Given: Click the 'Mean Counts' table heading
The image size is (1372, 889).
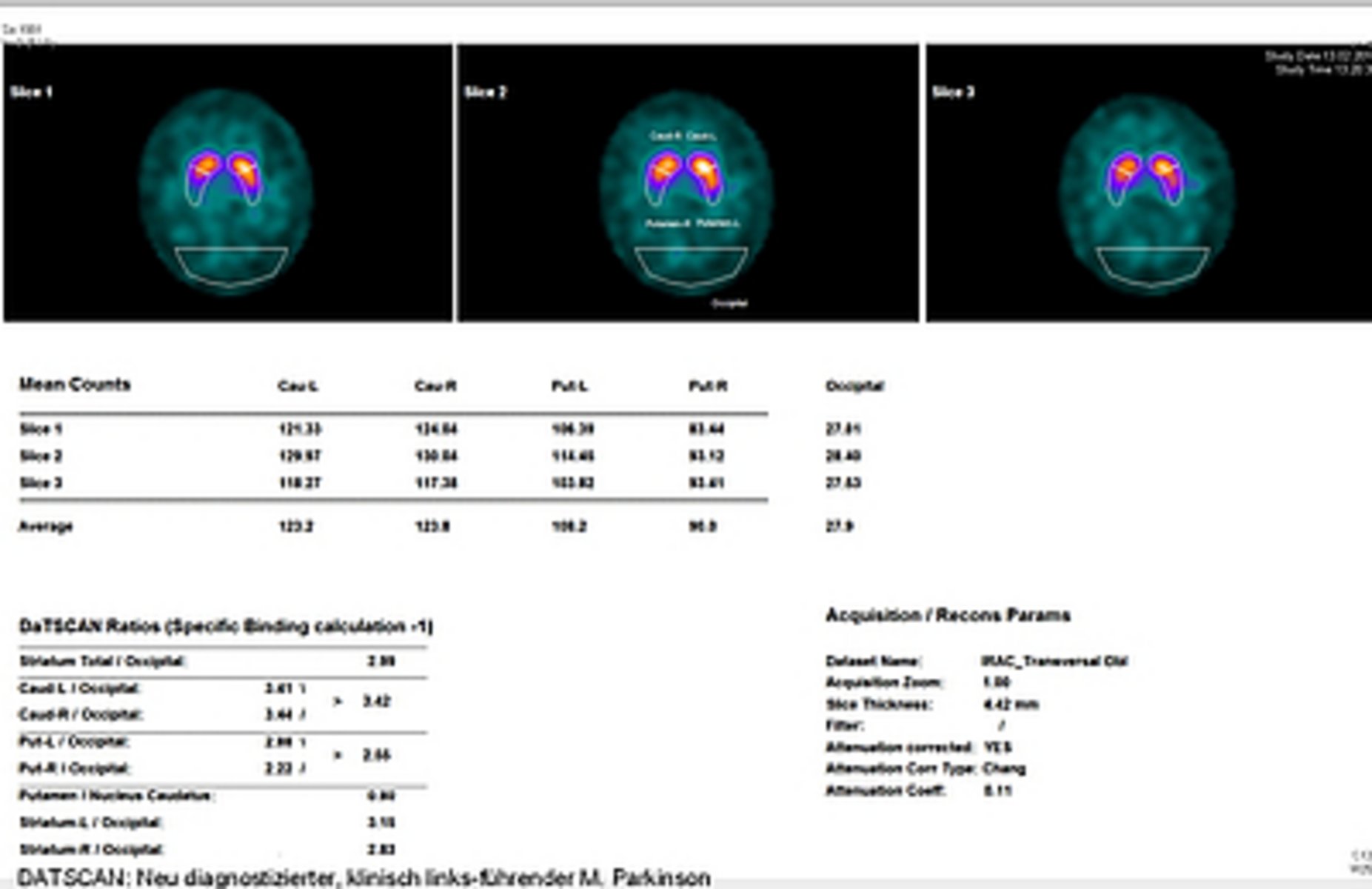Looking at the screenshot, I should pyautogui.click(x=75, y=384).
